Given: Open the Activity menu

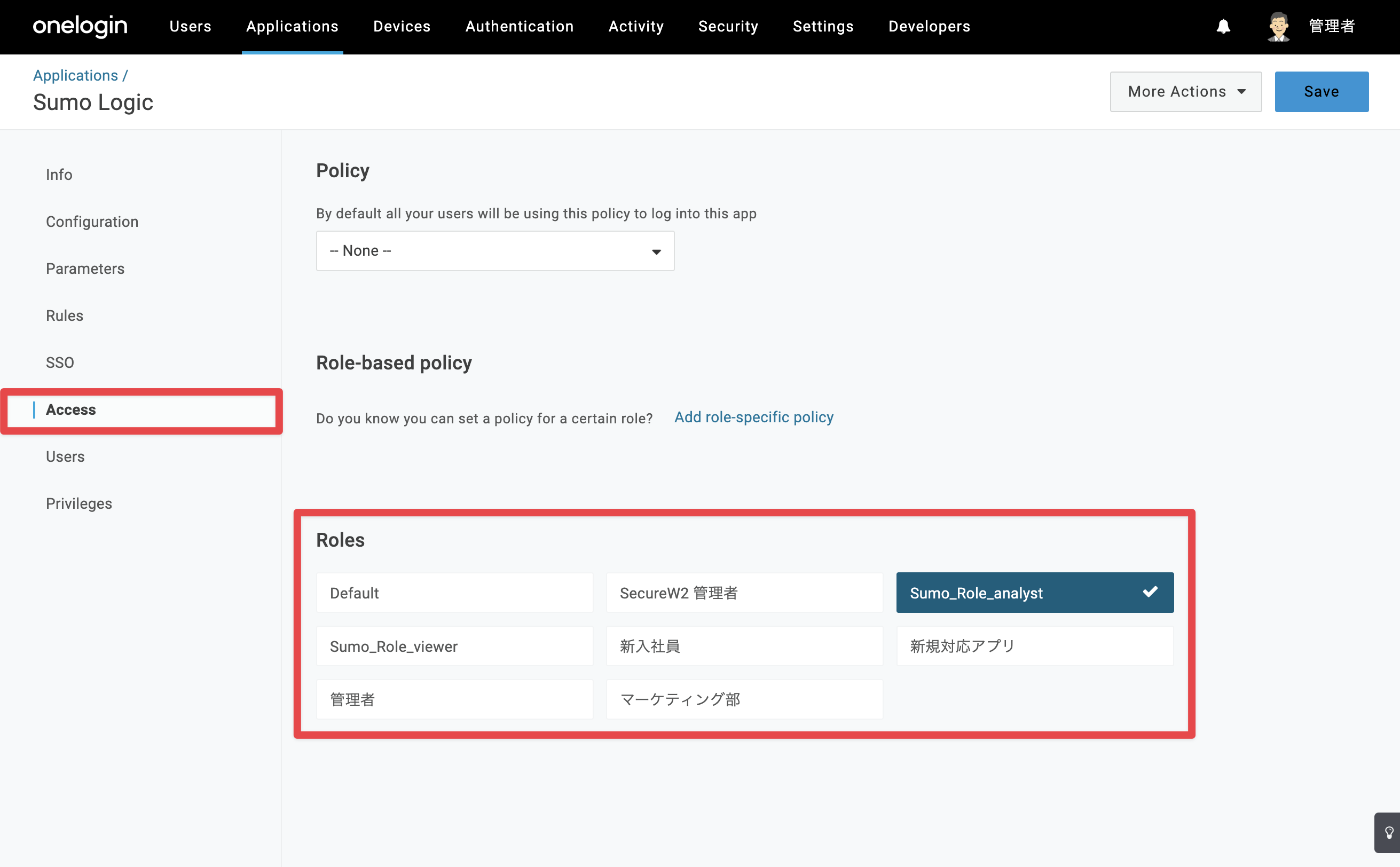Looking at the screenshot, I should tap(636, 26).
